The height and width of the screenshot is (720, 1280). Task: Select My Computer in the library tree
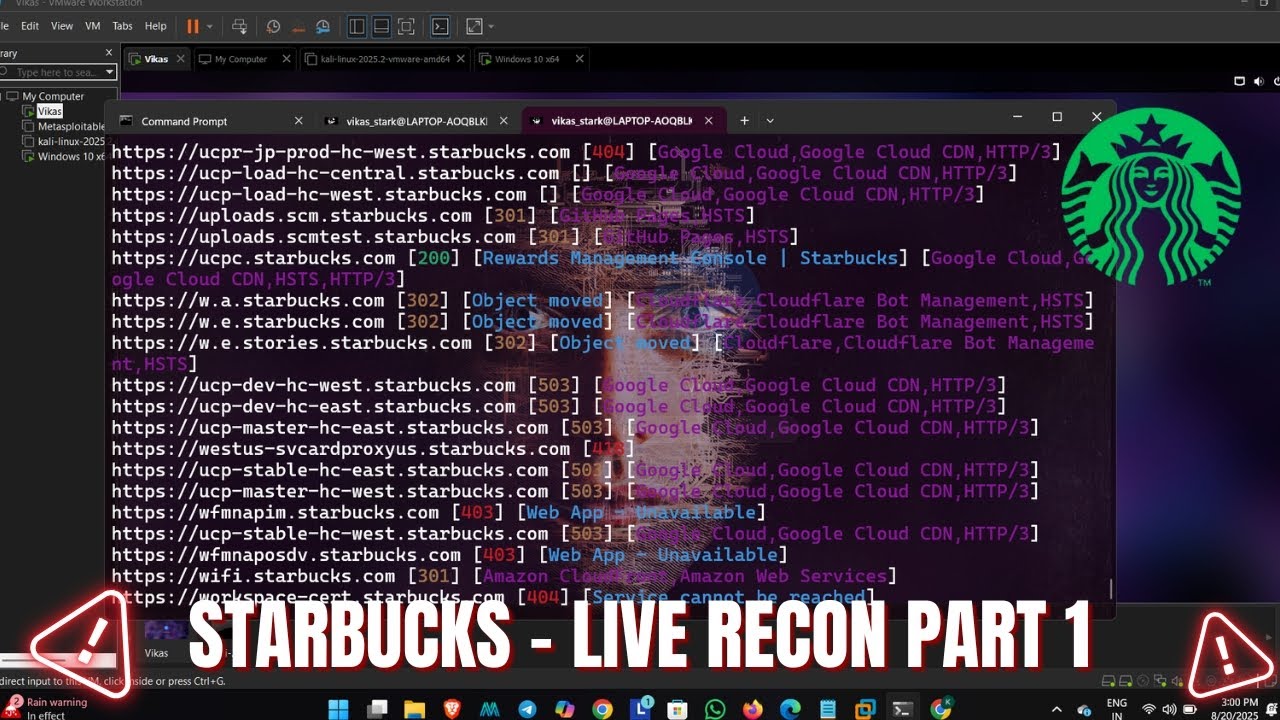52,96
